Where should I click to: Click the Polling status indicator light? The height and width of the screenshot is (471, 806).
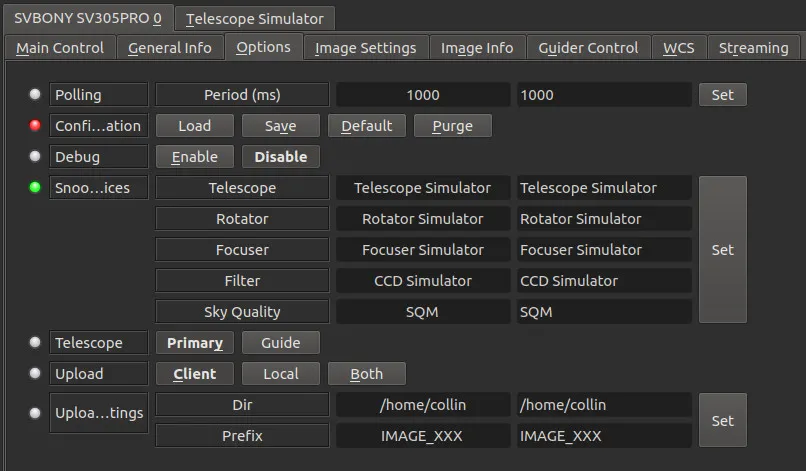click(35, 94)
